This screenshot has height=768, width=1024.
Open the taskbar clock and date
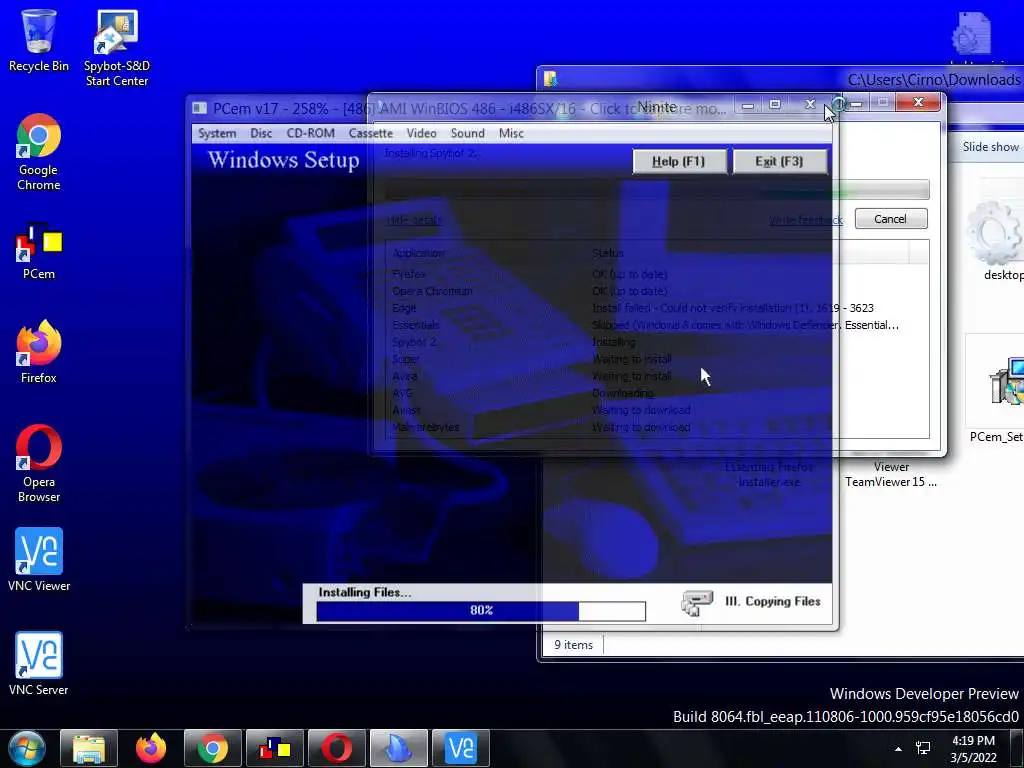pyautogui.click(x=973, y=749)
